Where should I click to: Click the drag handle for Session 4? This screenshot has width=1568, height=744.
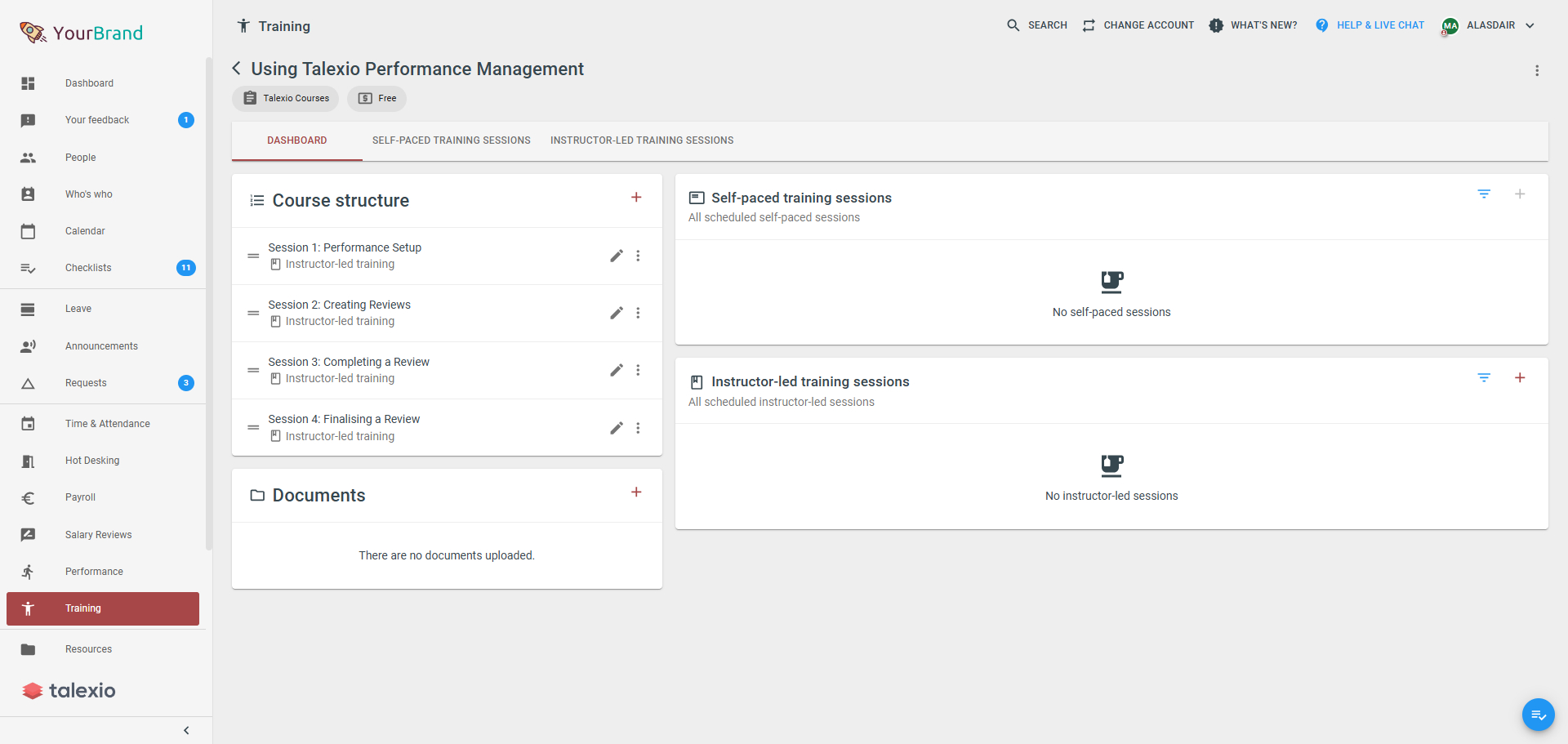coord(253,427)
